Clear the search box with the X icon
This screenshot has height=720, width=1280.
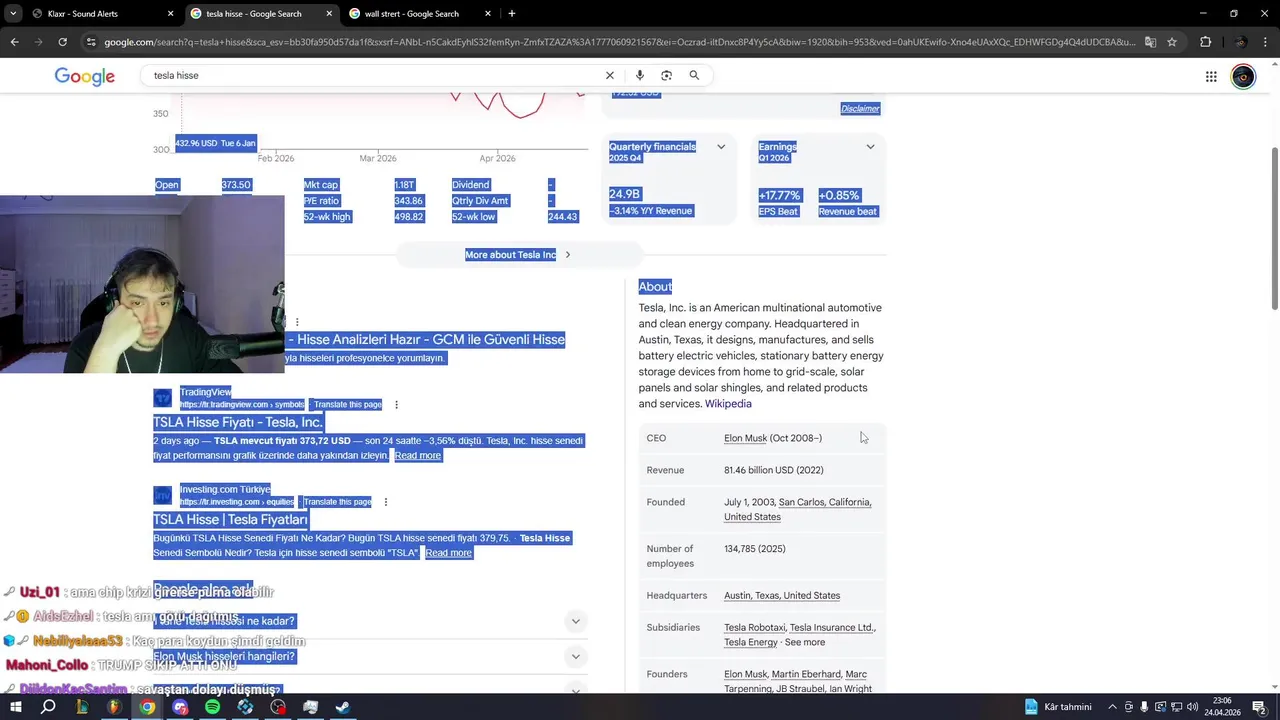click(x=610, y=75)
